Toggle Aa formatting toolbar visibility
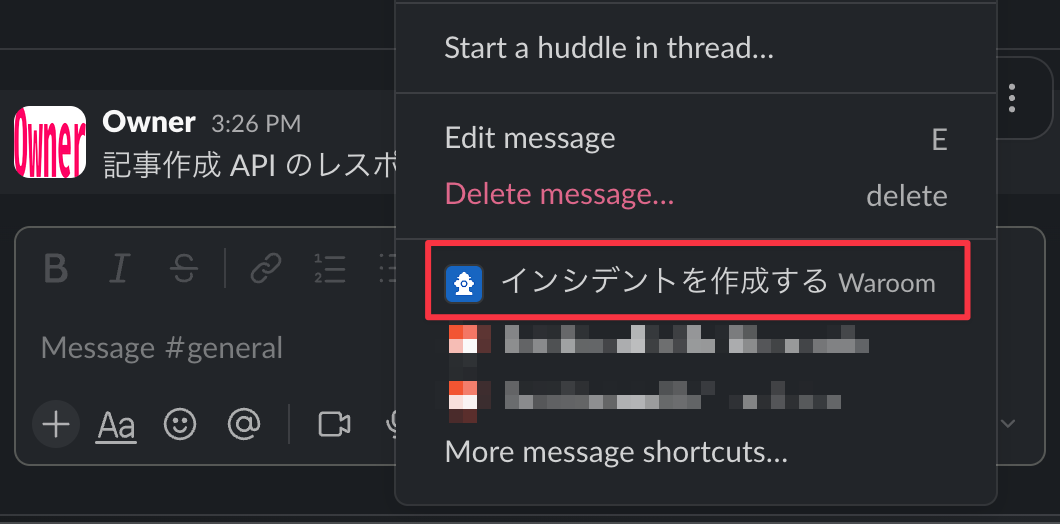This screenshot has height=524, width=1060. coord(116,426)
